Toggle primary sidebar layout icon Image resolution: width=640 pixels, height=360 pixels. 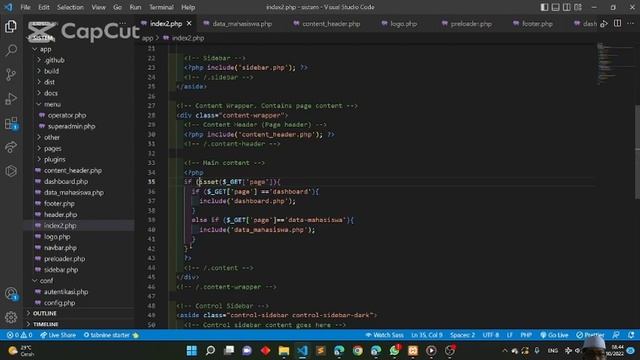(544, 7)
